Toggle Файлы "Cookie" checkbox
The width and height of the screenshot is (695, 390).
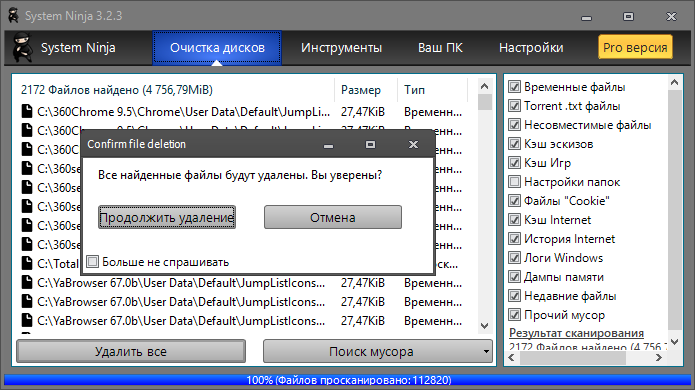pos(514,201)
